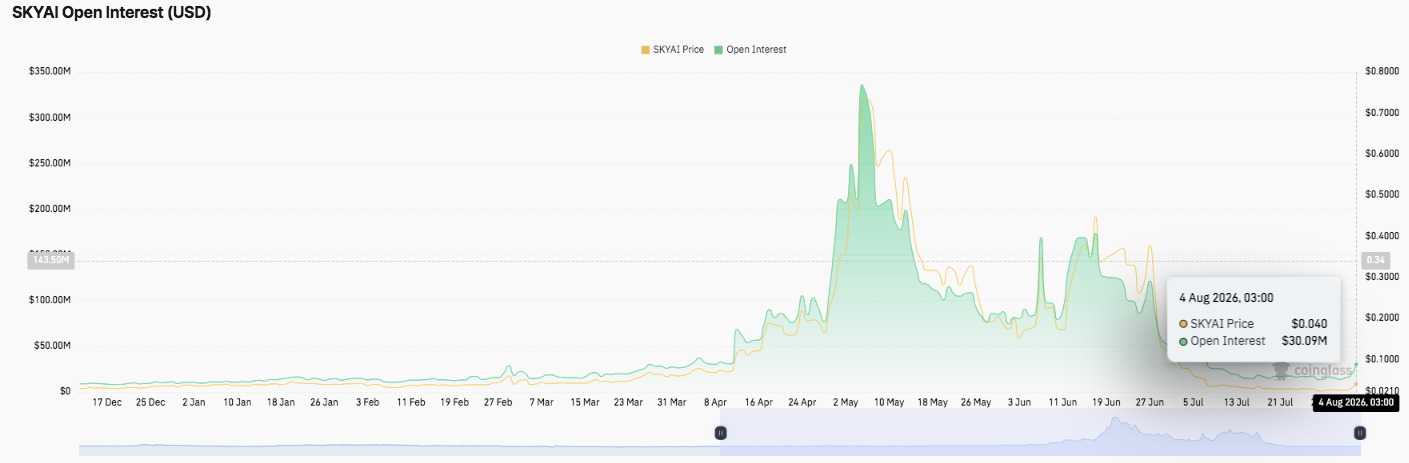Click the $30.09M value in tooltip

click(1304, 341)
